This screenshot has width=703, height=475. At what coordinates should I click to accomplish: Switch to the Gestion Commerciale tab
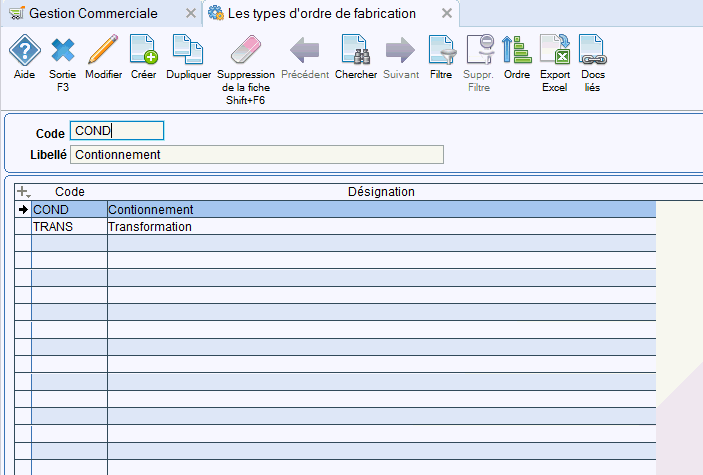point(93,13)
